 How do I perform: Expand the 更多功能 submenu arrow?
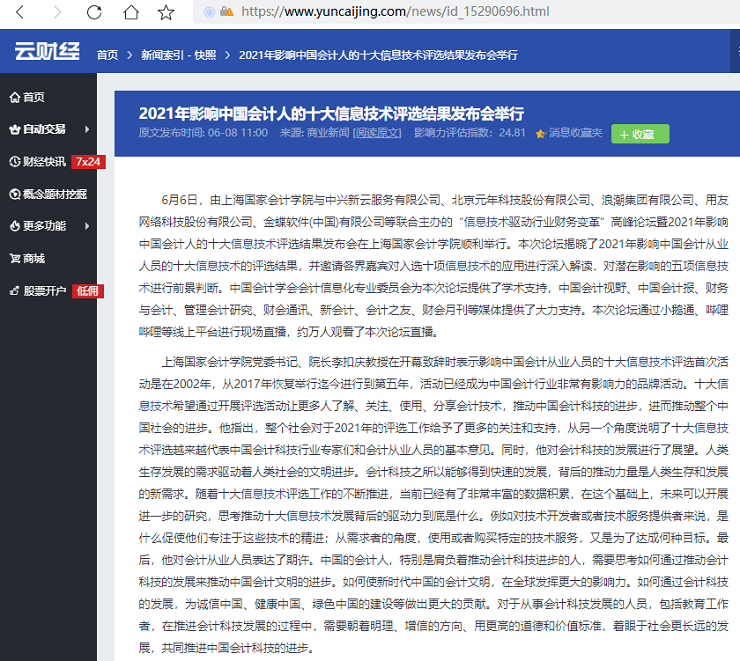coord(87,225)
